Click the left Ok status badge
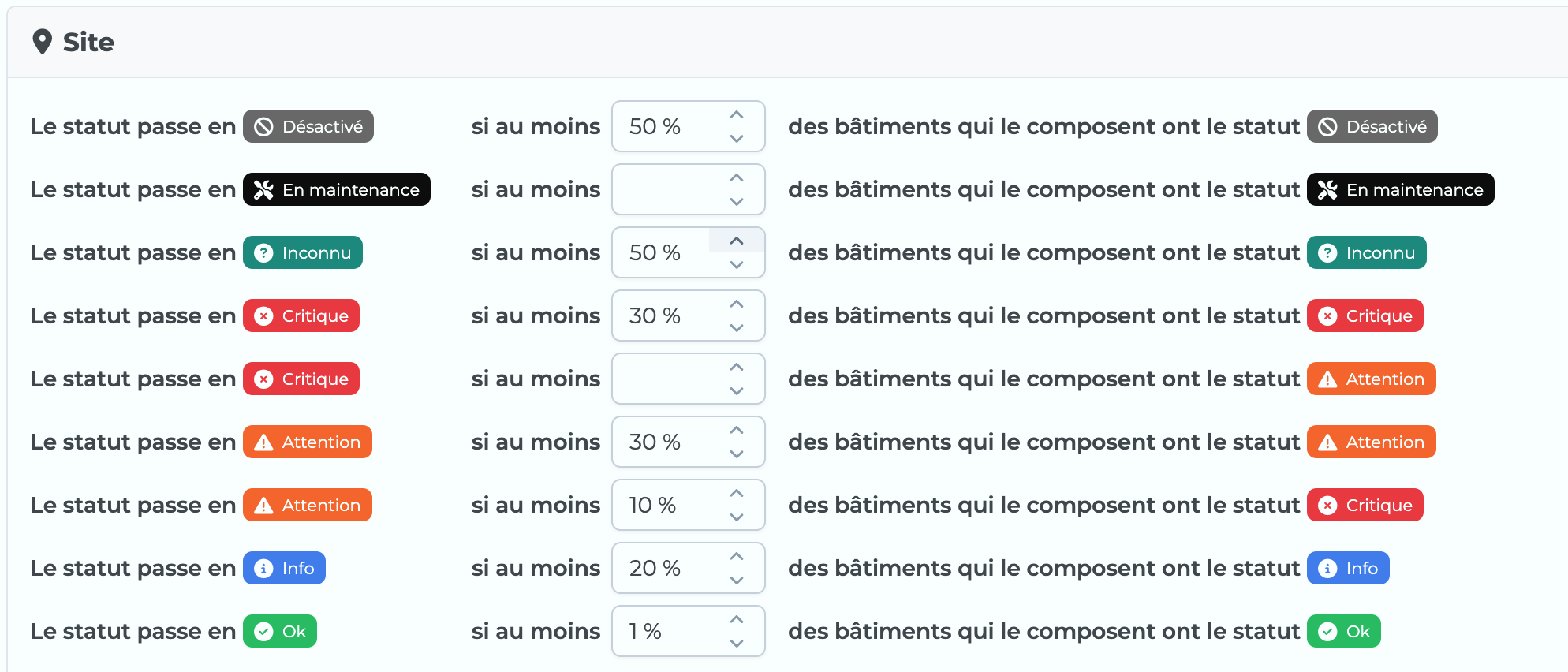 280,631
